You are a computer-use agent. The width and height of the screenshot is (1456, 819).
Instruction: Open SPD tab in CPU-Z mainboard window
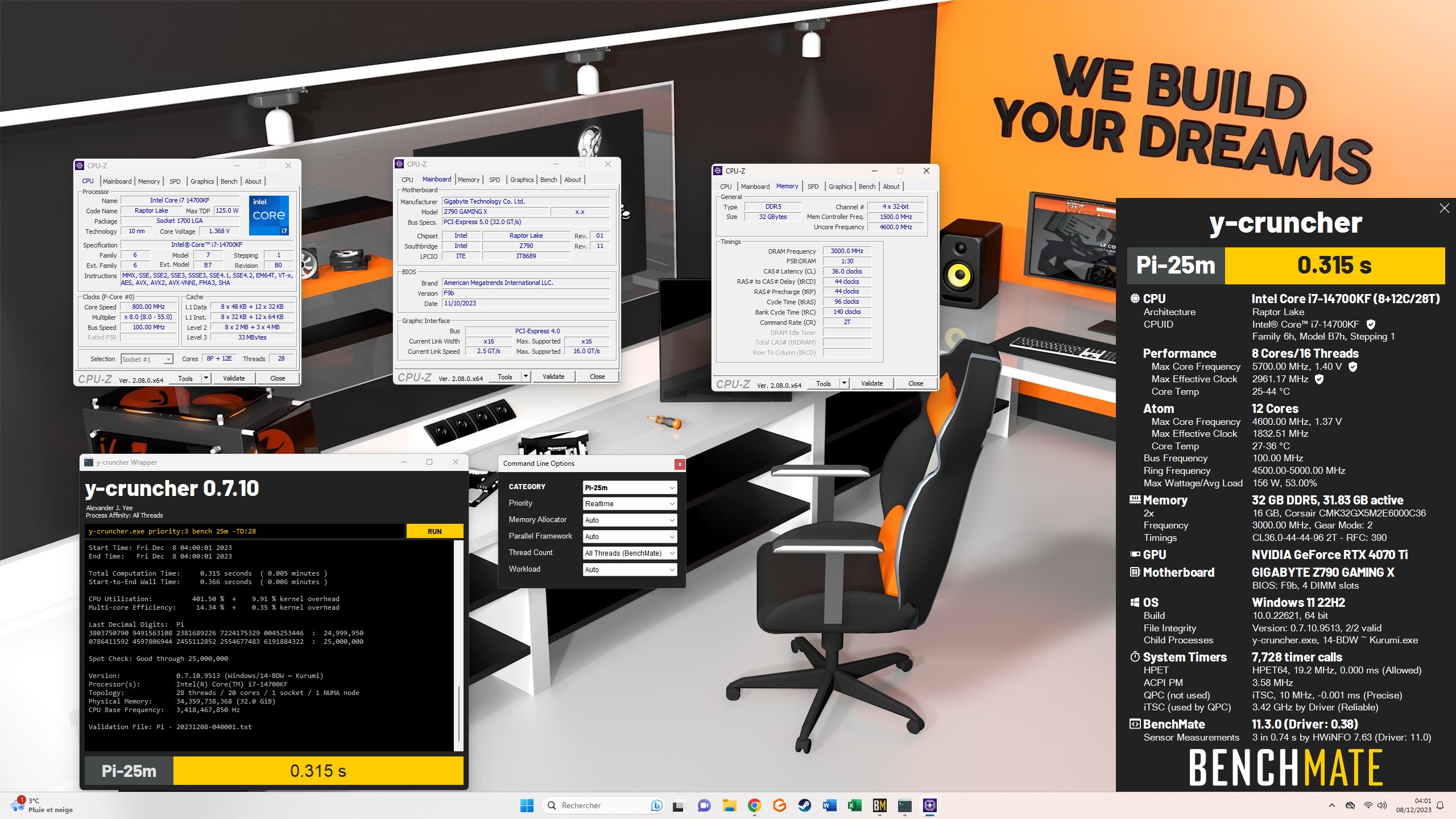pos(495,180)
